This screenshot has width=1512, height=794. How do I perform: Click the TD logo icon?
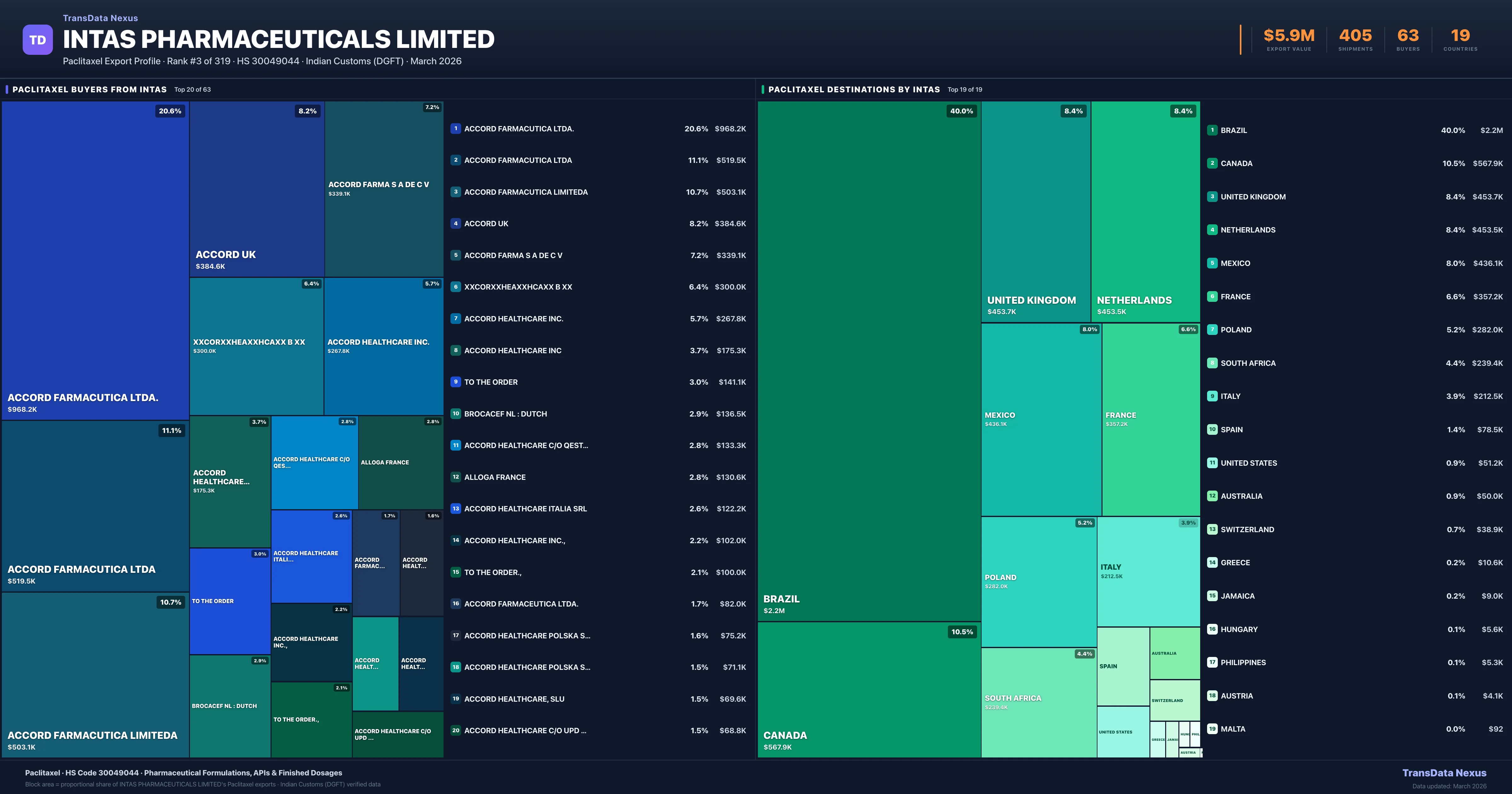(37, 39)
